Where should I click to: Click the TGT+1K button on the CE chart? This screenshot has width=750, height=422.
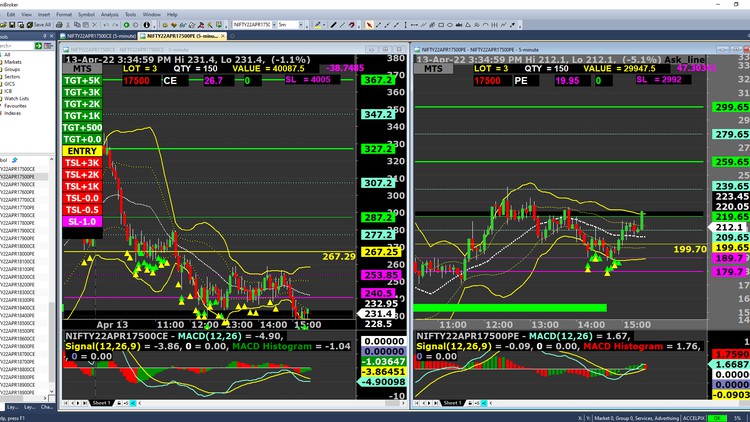[x=82, y=116]
